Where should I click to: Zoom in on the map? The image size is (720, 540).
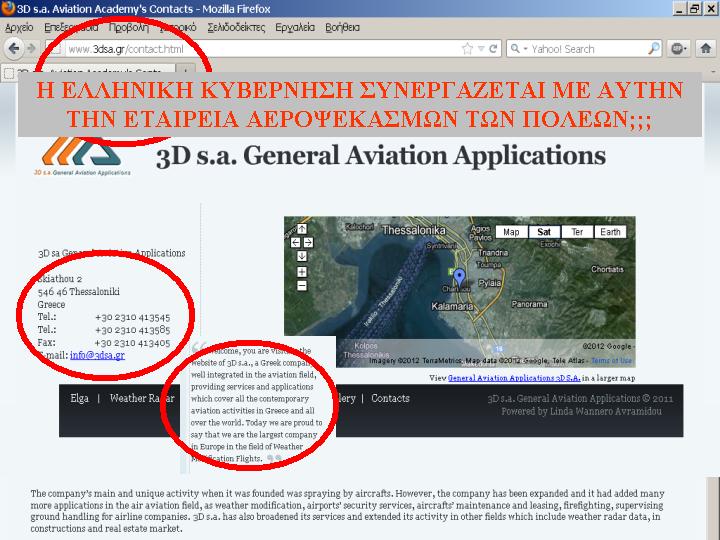click(x=302, y=272)
